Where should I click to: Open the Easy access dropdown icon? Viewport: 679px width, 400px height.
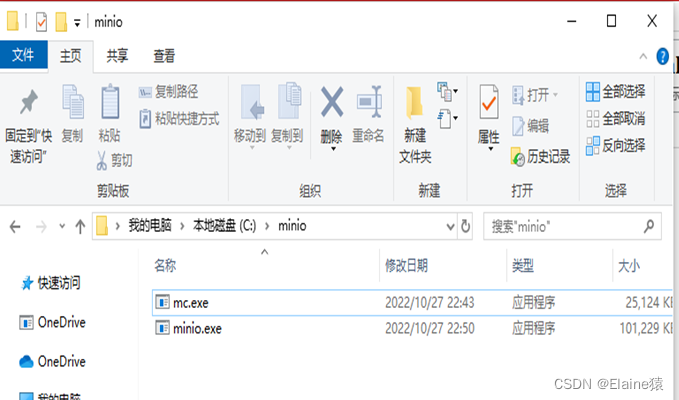click(x=447, y=119)
